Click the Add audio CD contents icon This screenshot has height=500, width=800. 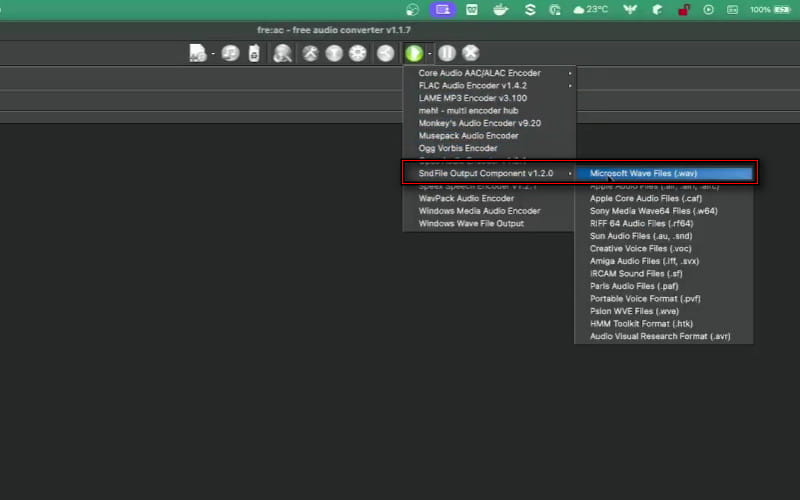tap(230, 53)
